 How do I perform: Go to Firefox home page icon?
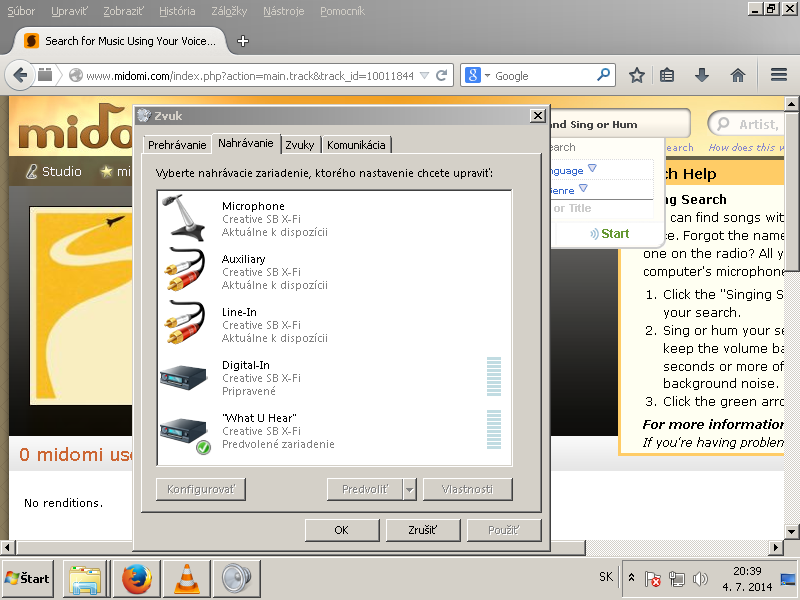click(738, 76)
